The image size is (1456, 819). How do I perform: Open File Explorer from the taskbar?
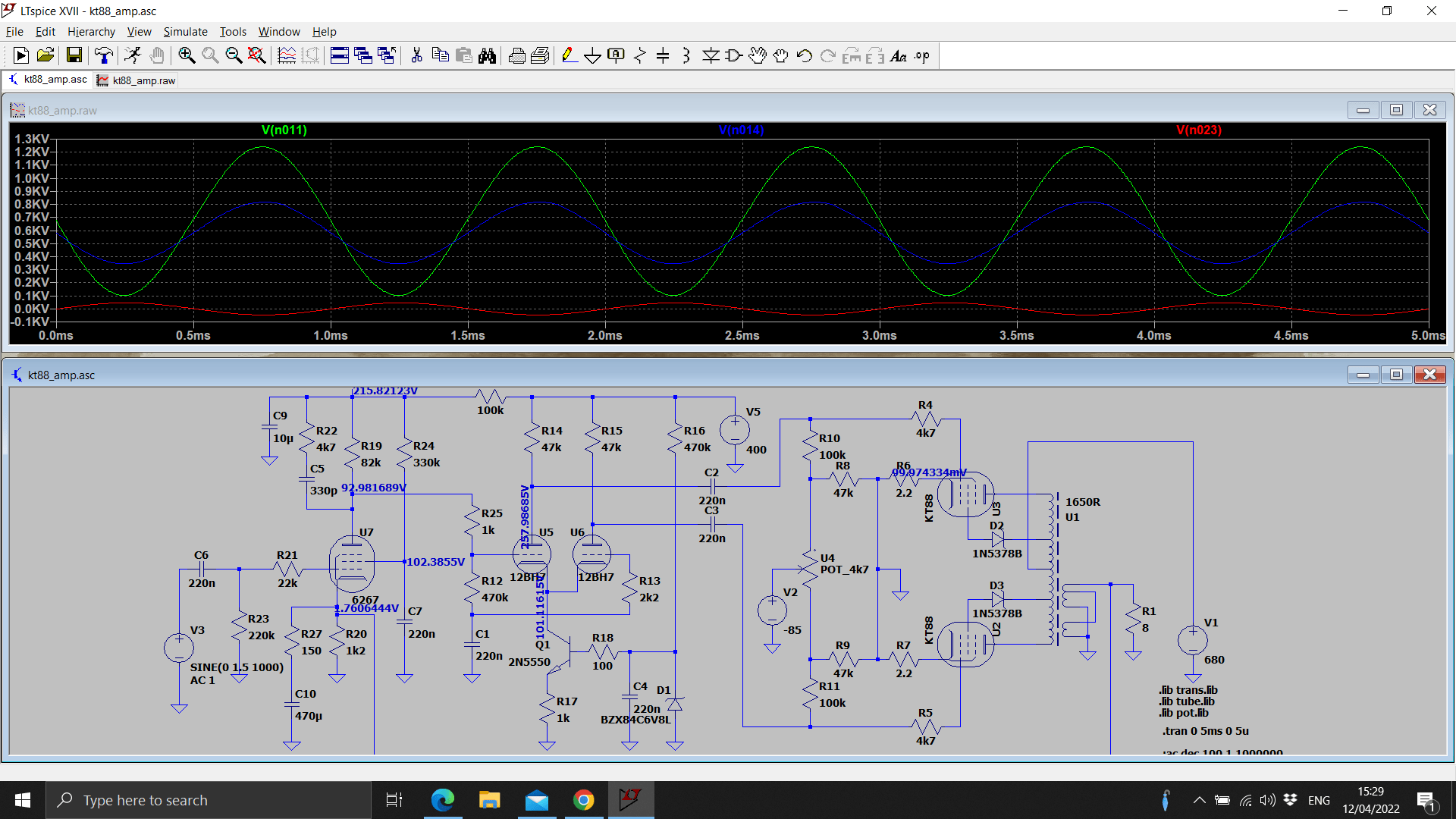click(490, 800)
